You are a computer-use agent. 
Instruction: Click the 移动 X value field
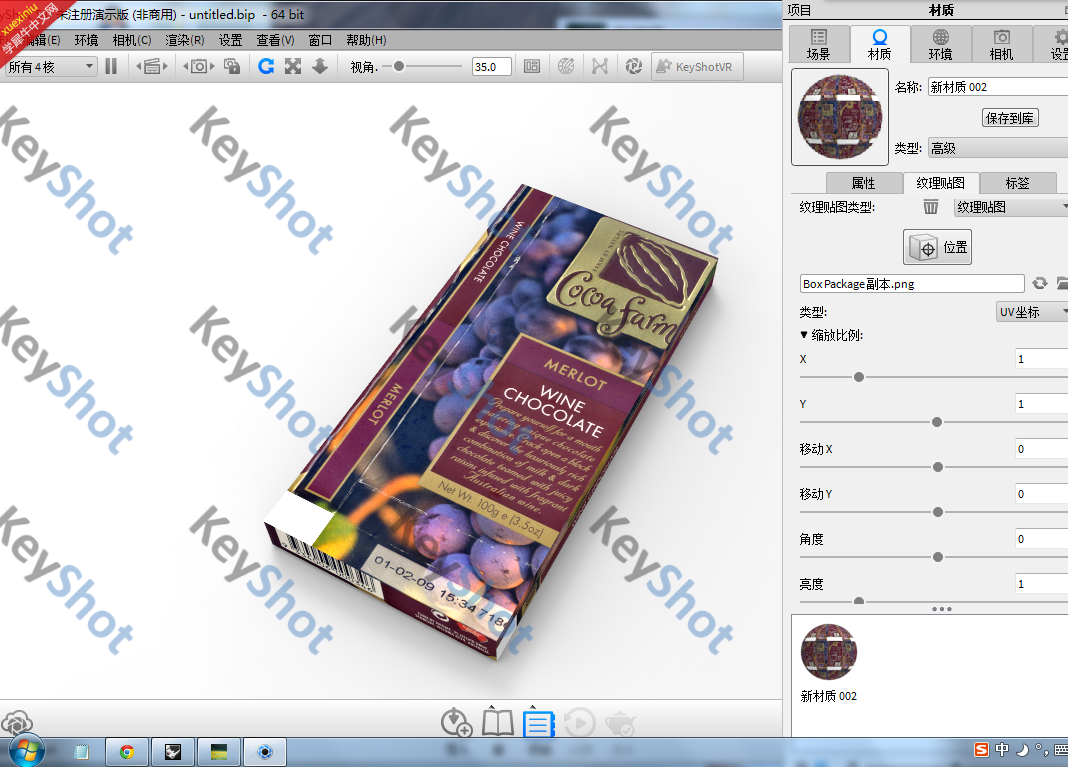(x=1041, y=449)
